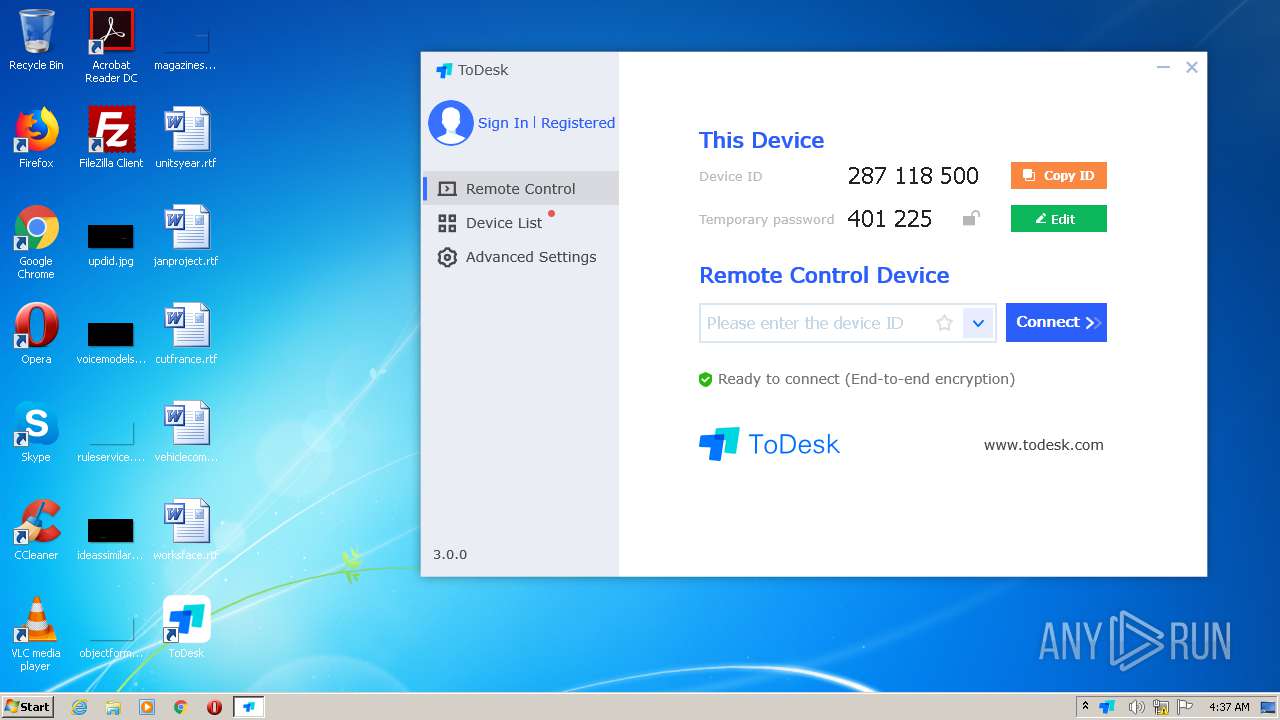Expand the device ID history dropdown
The height and width of the screenshot is (720, 1280).
click(x=978, y=323)
